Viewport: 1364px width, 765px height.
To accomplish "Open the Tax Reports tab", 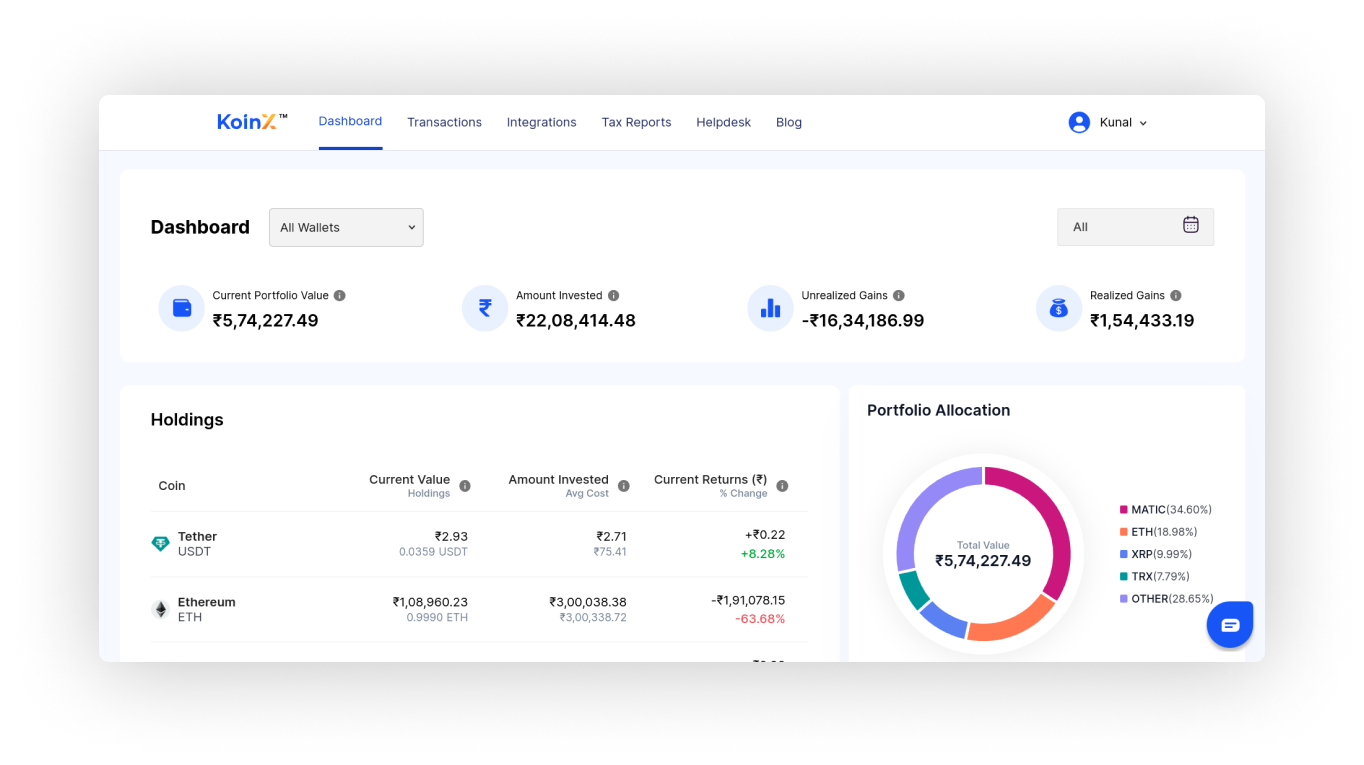I will tap(636, 123).
